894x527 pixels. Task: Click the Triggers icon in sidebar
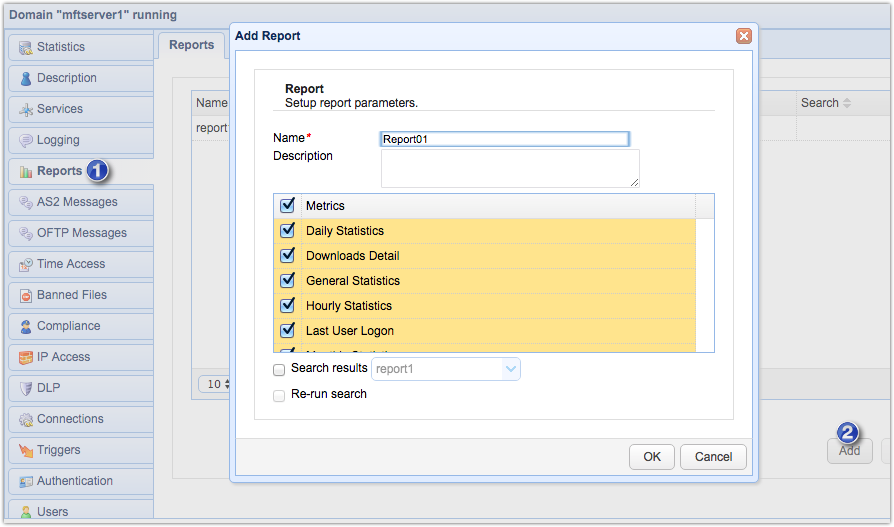(25, 450)
